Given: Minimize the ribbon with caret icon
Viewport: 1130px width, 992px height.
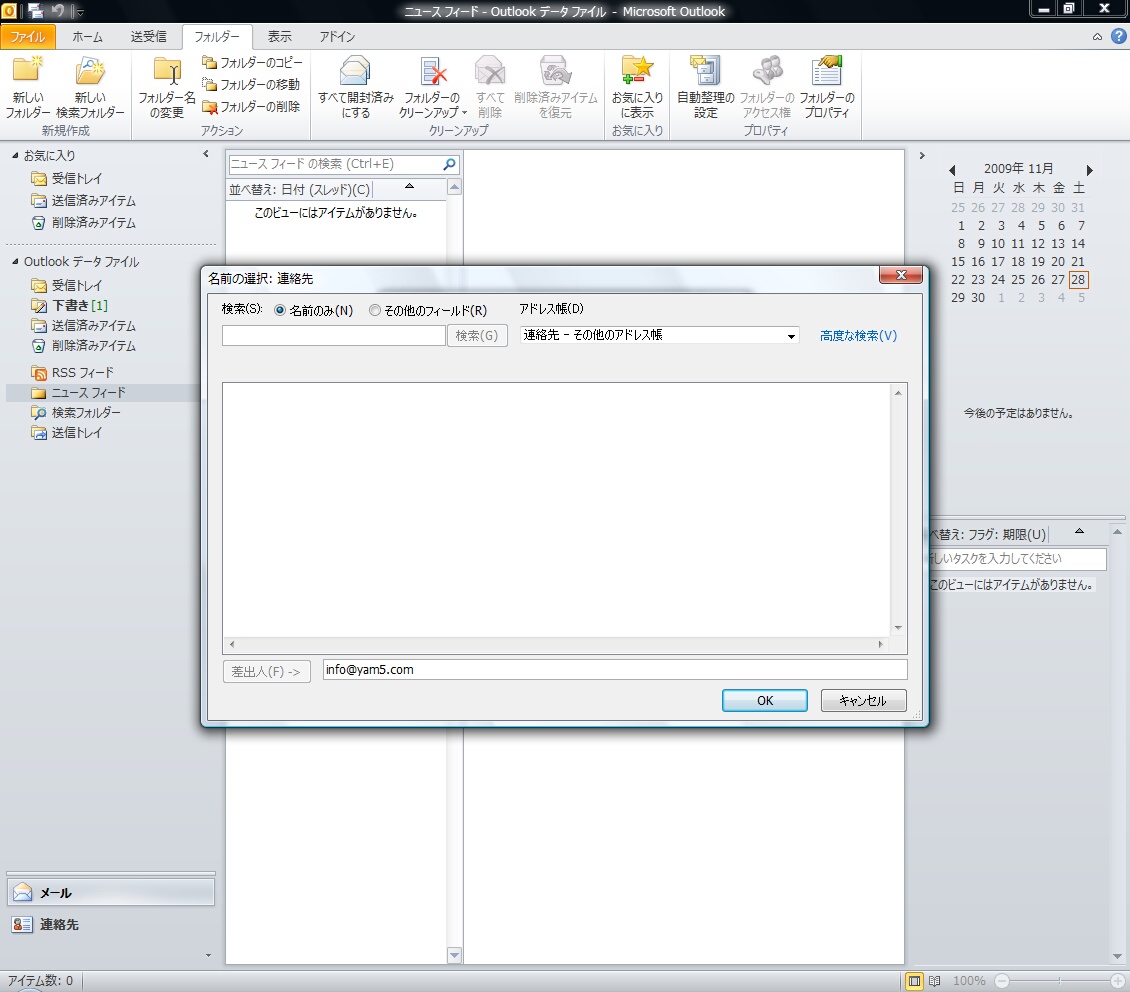Looking at the screenshot, I should [1097, 37].
